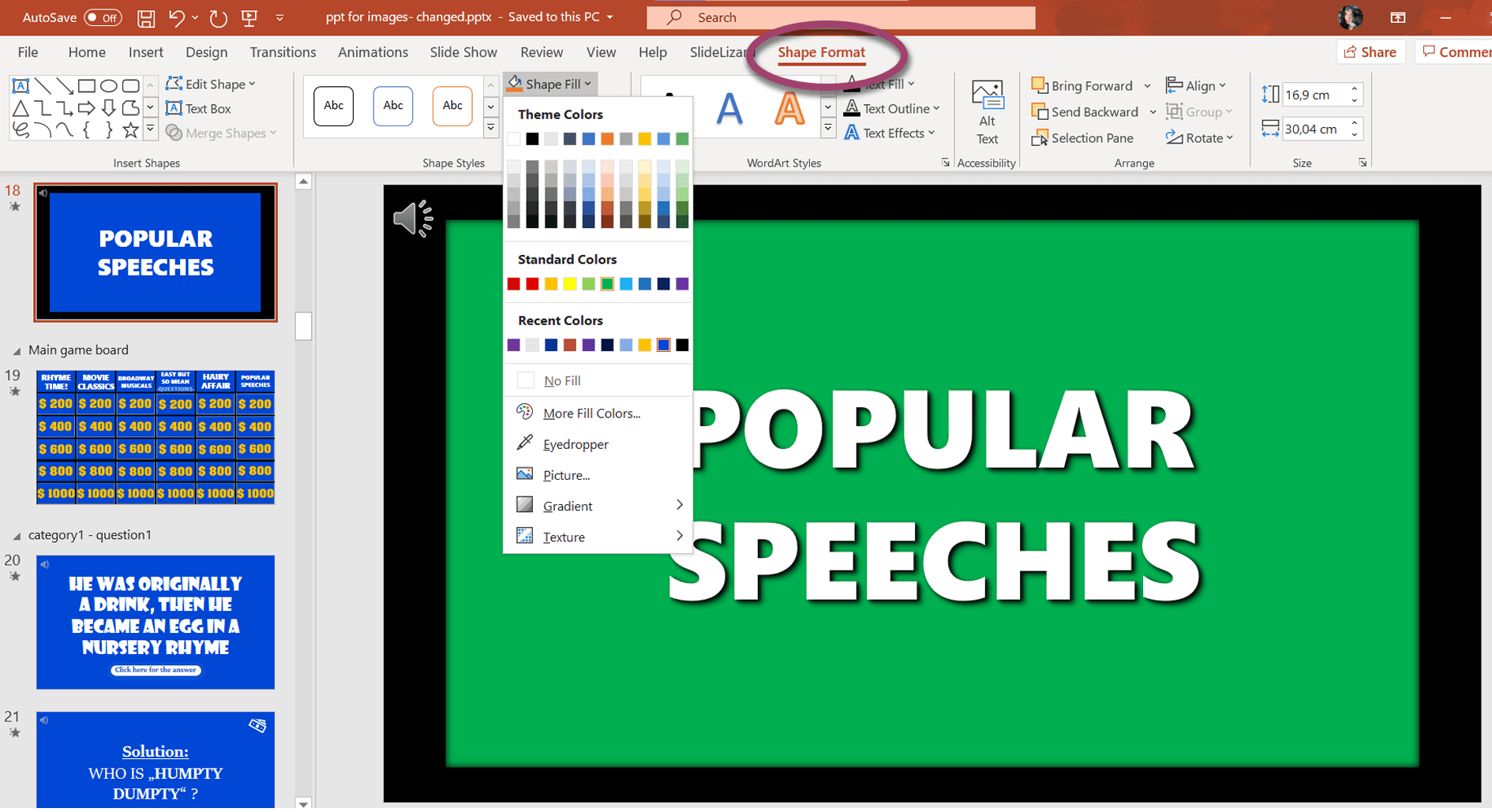Viewport: 1492px width, 812px height.
Task: Select the Eyedropper fill option
Action: [x=575, y=443]
